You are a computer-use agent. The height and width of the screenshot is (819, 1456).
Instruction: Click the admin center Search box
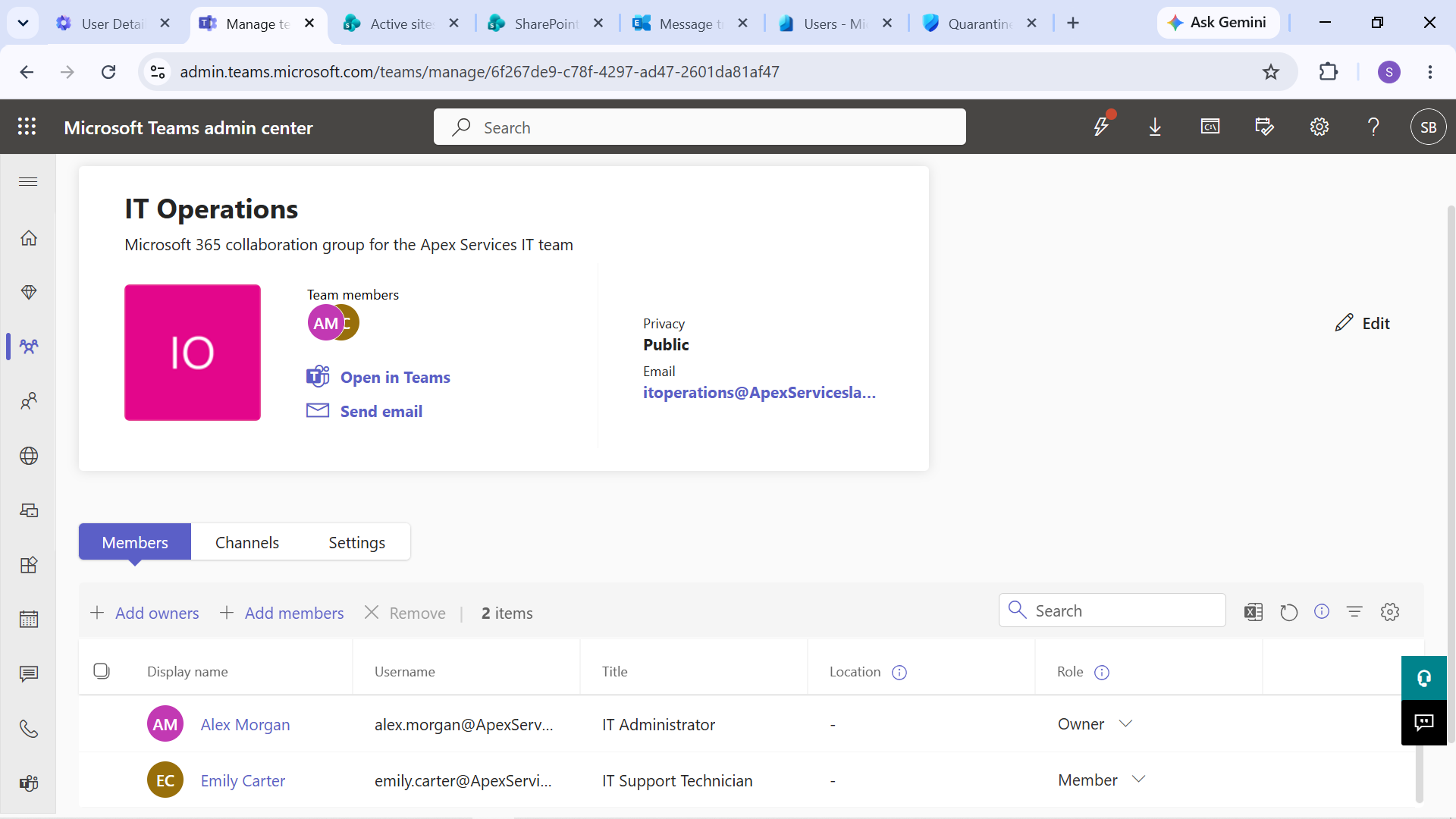point(700,127)
